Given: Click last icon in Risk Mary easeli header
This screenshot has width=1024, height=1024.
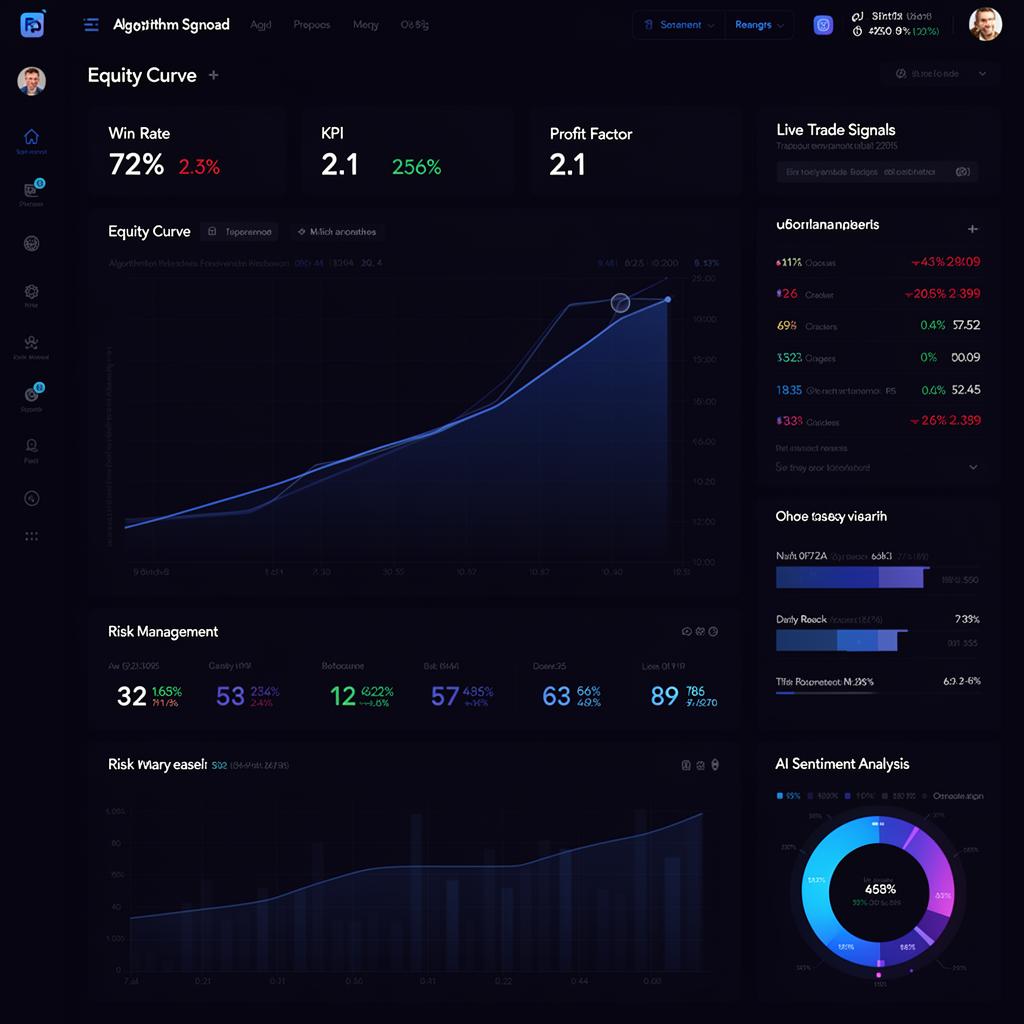Looking at the screenshot, I should [715, 765].
